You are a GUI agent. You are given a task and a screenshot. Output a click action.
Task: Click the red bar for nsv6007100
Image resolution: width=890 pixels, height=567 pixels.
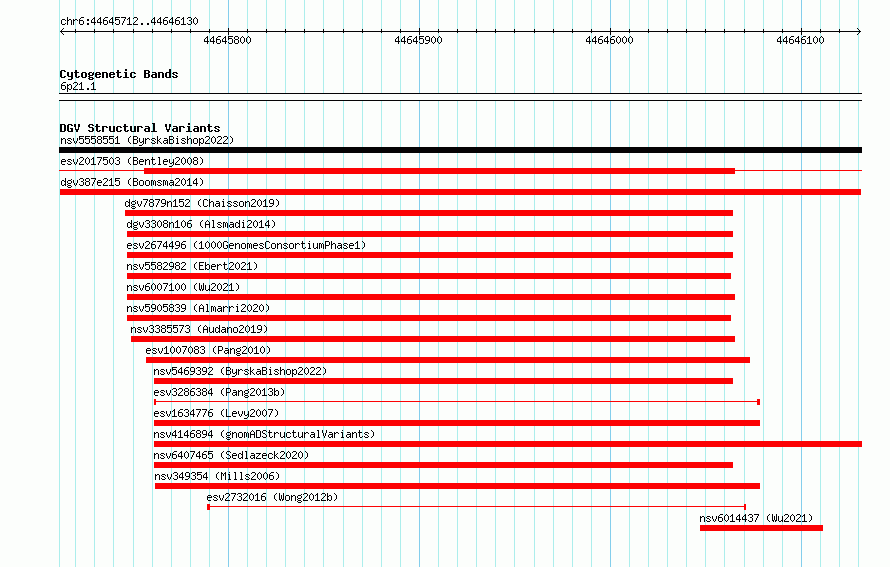tap(431, 297)
